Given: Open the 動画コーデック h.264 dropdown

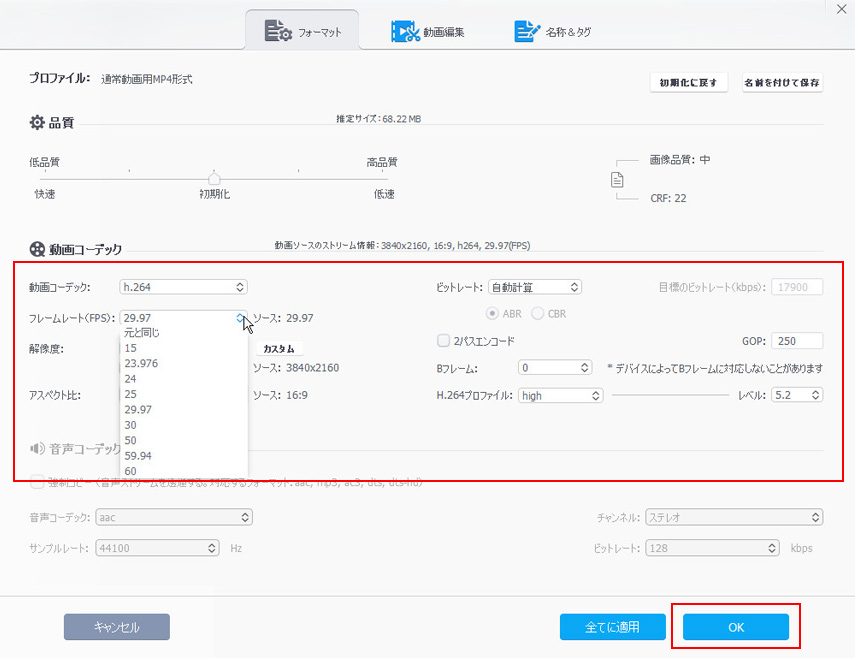Looking at the screenshot, I should (183, 287).
